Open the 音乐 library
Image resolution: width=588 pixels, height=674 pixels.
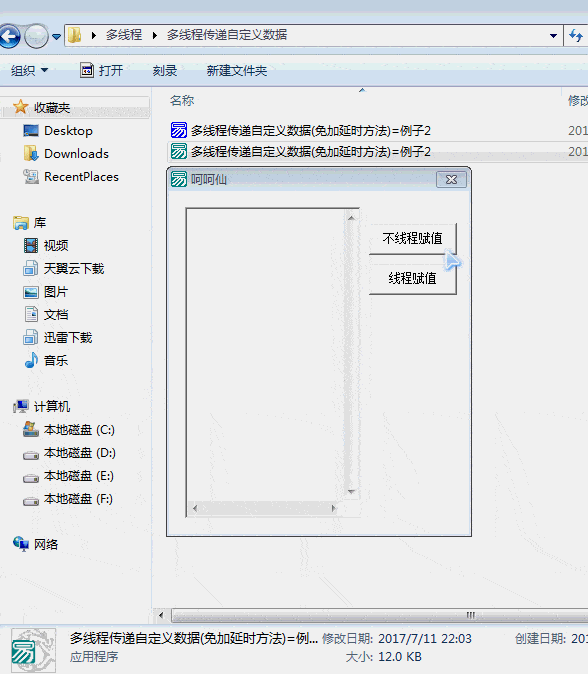tap(46, 360)
